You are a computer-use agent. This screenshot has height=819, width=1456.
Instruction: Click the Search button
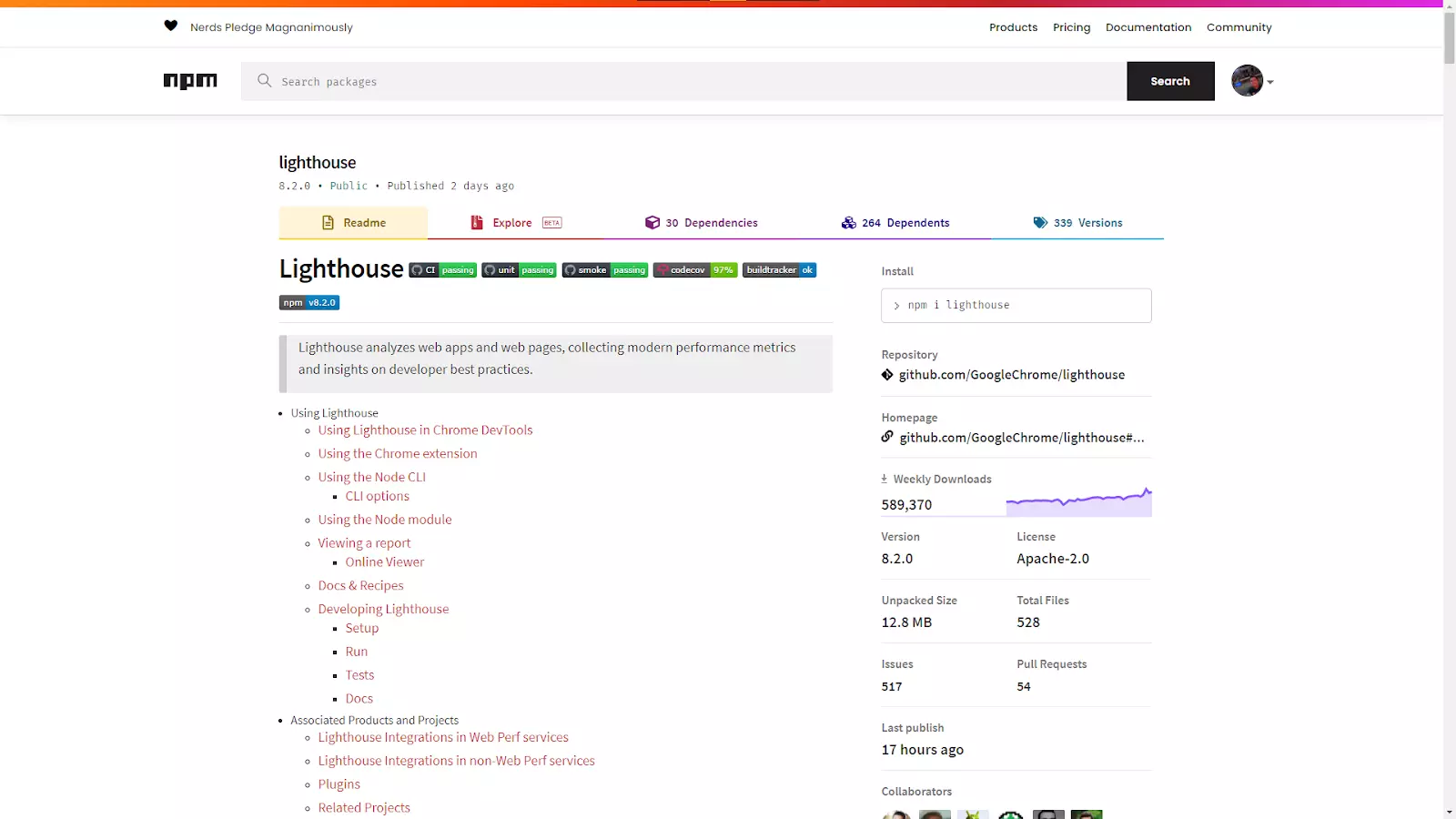point(1170,81)
